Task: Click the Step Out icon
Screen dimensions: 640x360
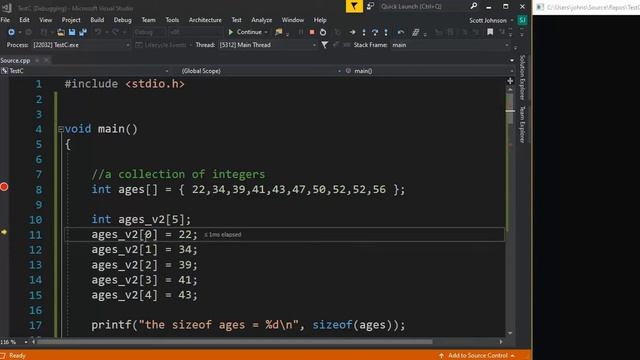Action: tap(386, 32)
